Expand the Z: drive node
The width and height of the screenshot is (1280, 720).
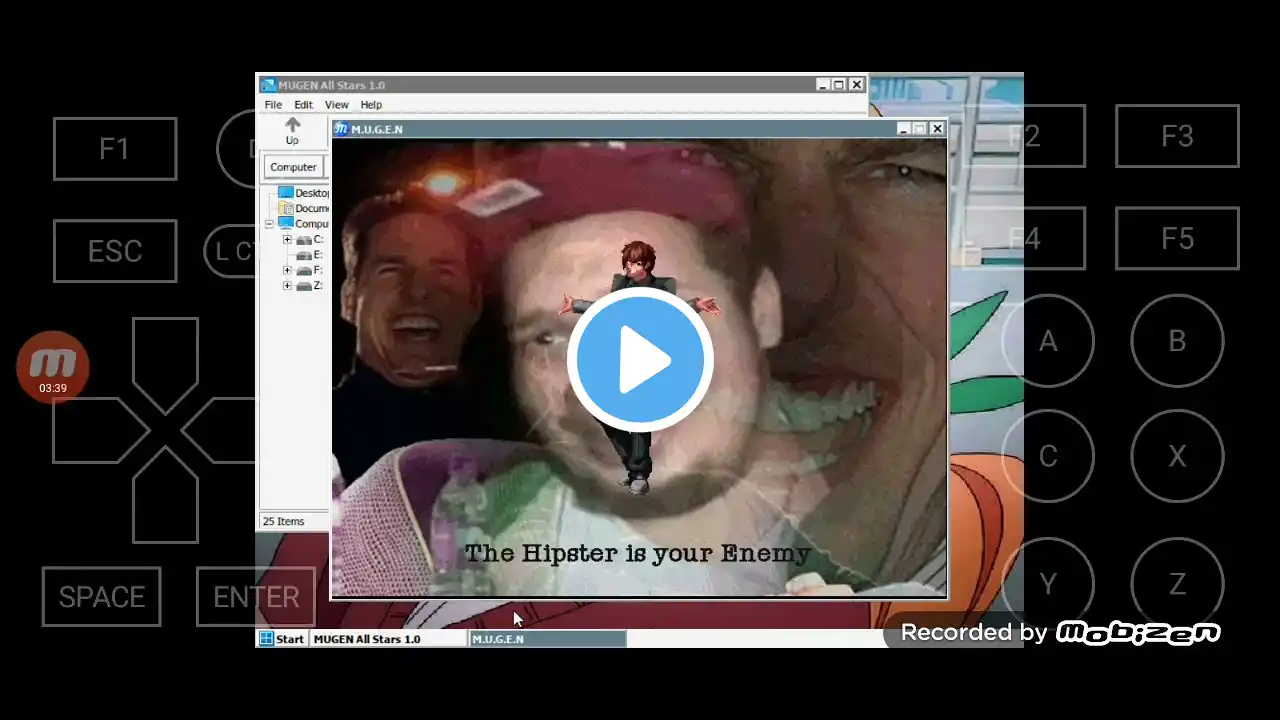tap(287, 285)
